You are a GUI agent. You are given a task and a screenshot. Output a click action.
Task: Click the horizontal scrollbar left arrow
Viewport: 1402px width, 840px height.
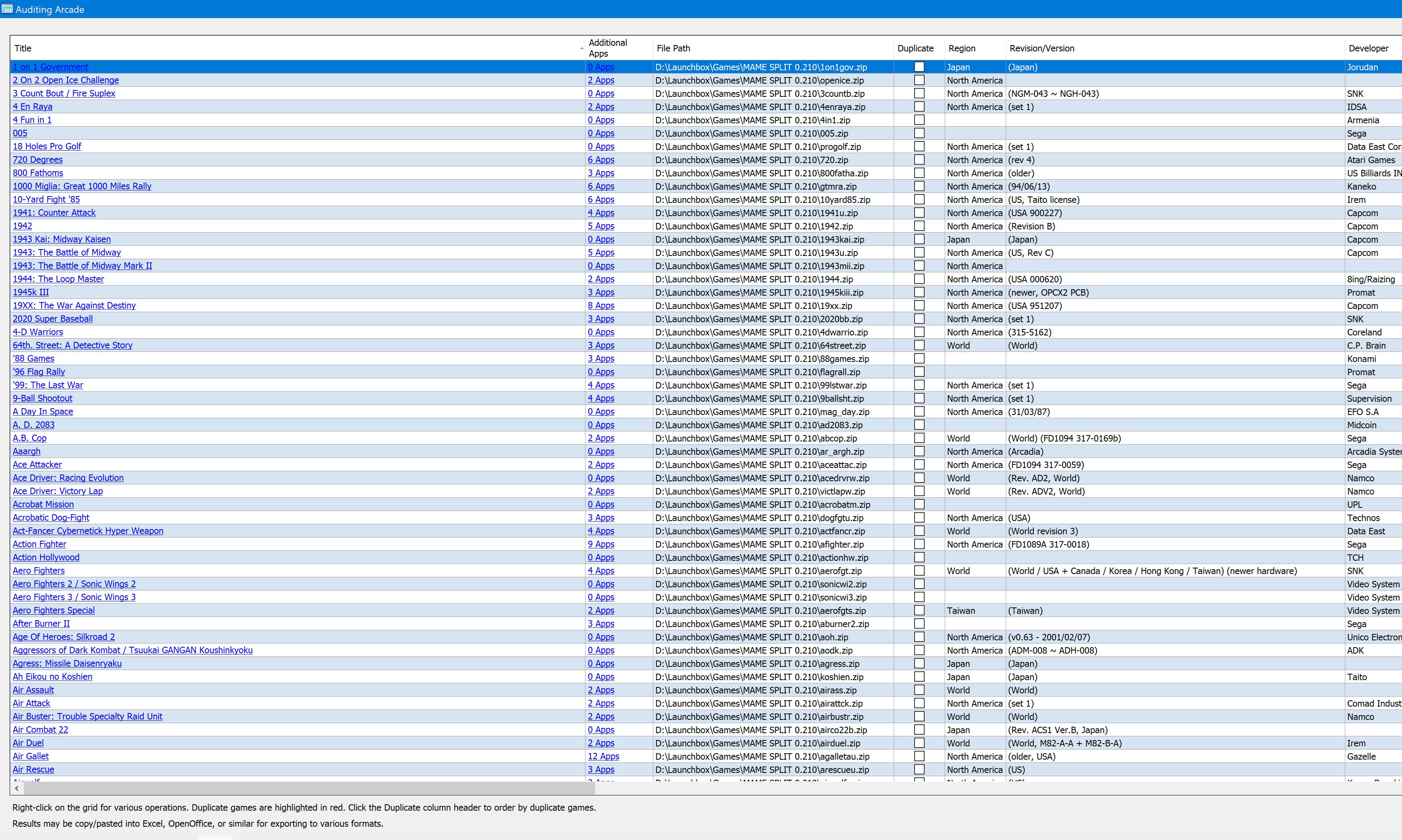tap(17, 788)
